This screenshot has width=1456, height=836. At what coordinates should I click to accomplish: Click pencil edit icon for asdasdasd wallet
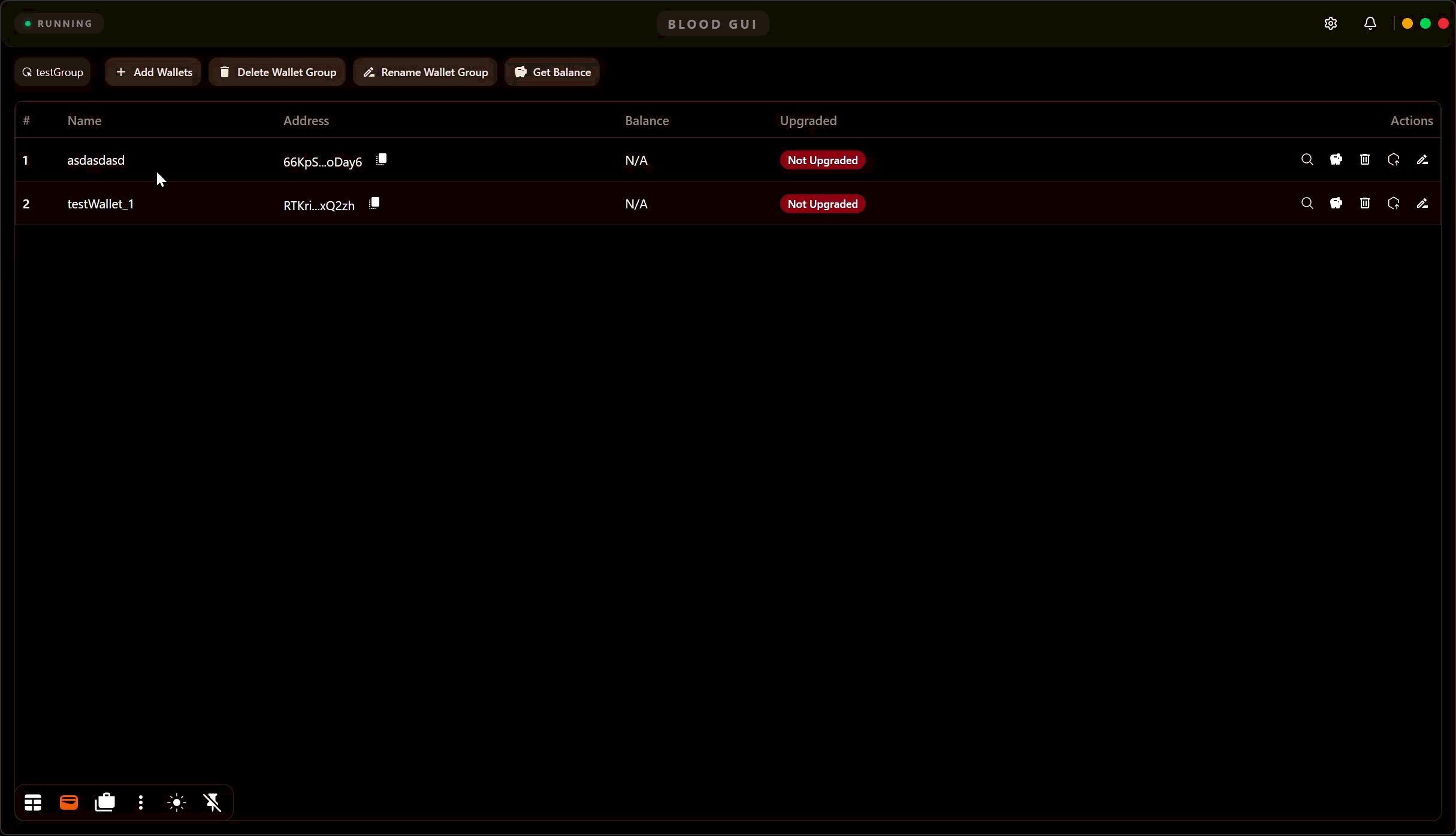pyautogui.click(x=1422, y=160)
